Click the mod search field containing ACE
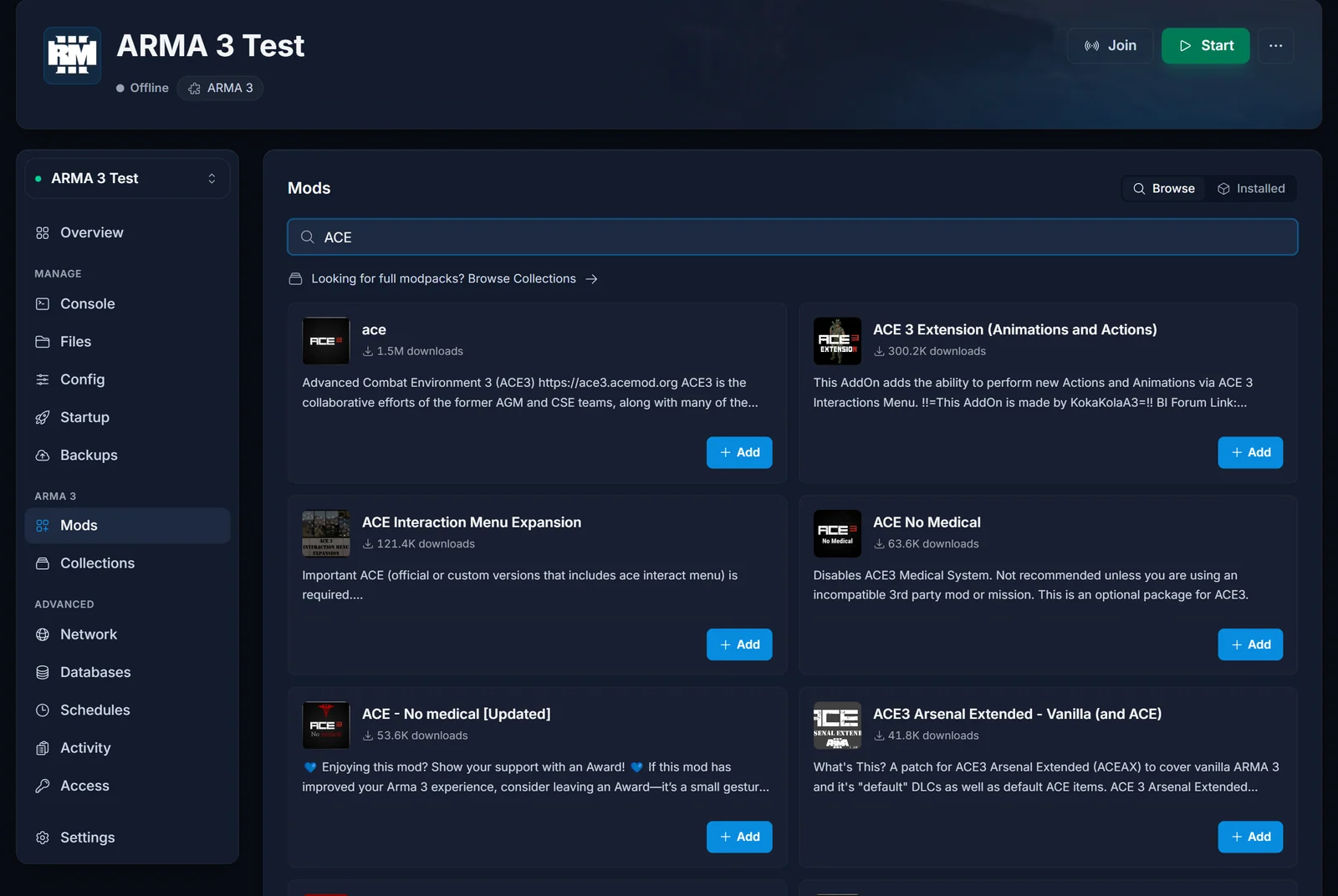The image size is (1338, 896). pyautogui.click(x=792, y=237)
